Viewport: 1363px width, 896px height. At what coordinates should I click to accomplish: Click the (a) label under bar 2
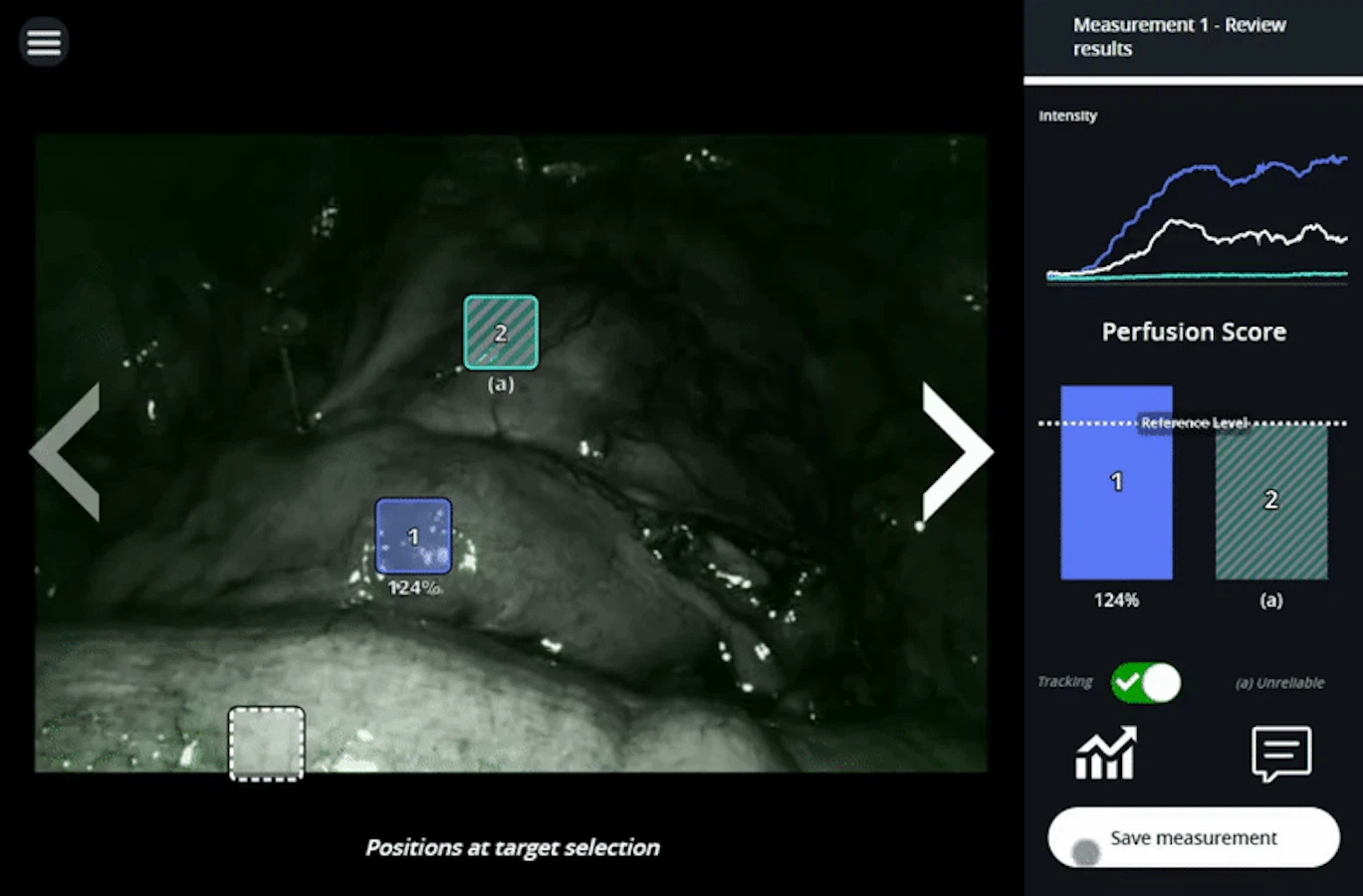click(1271, 600)
